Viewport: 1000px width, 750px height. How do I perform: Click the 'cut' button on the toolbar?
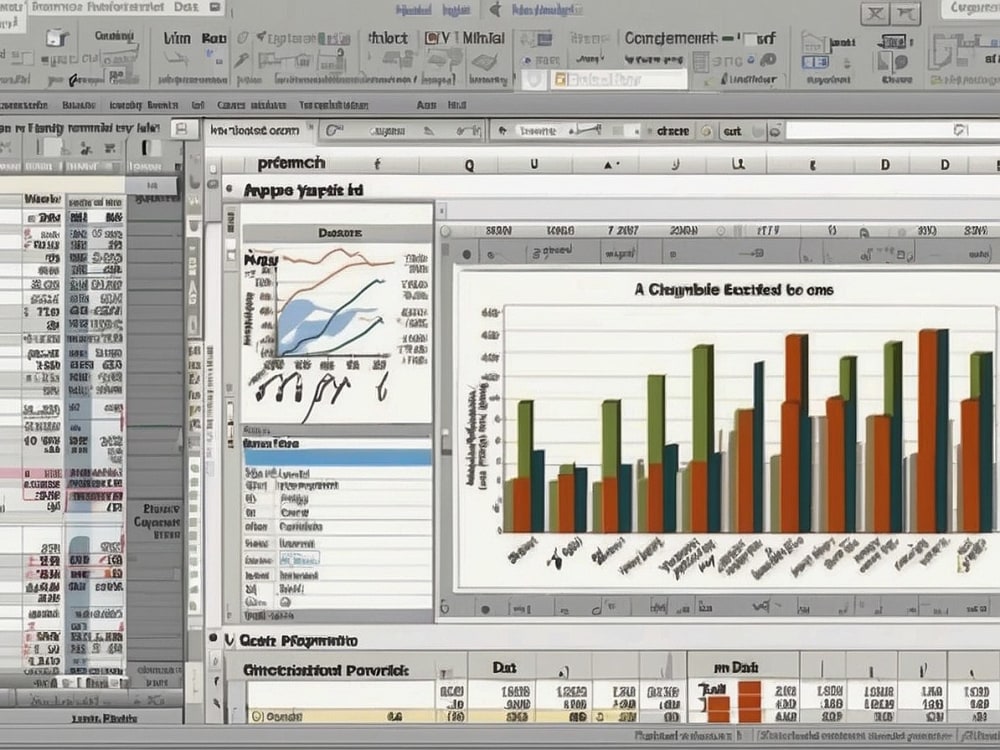point(732,131)
